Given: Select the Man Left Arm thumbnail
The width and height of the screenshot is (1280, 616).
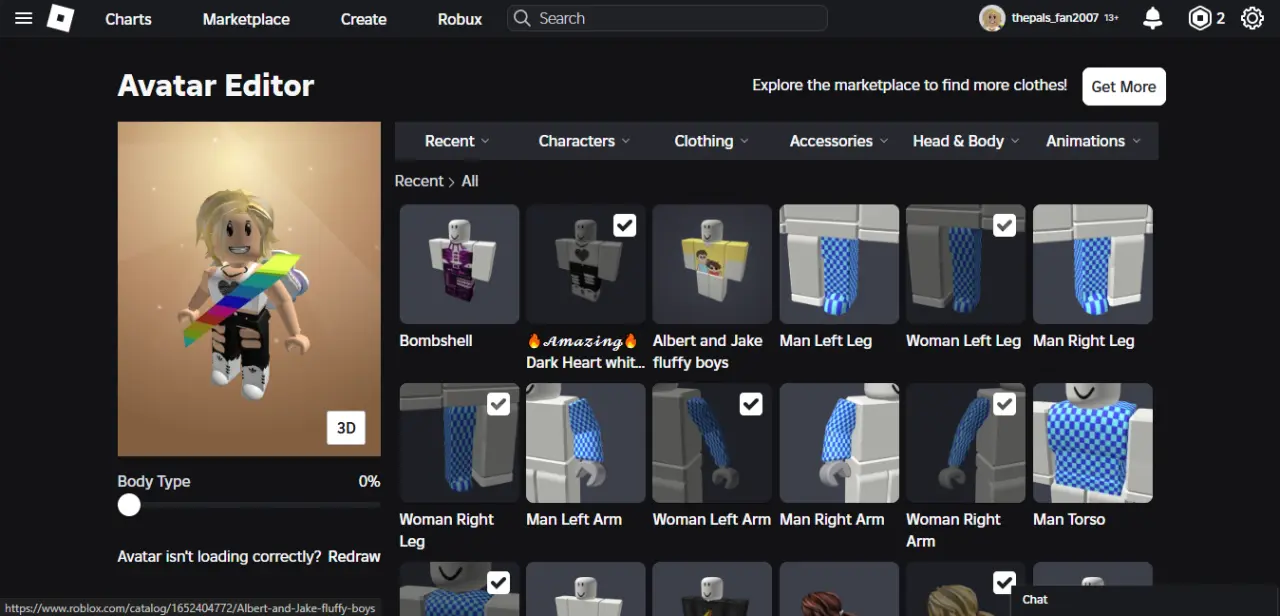Looking at the screenshot, I should tap(586, 443).
